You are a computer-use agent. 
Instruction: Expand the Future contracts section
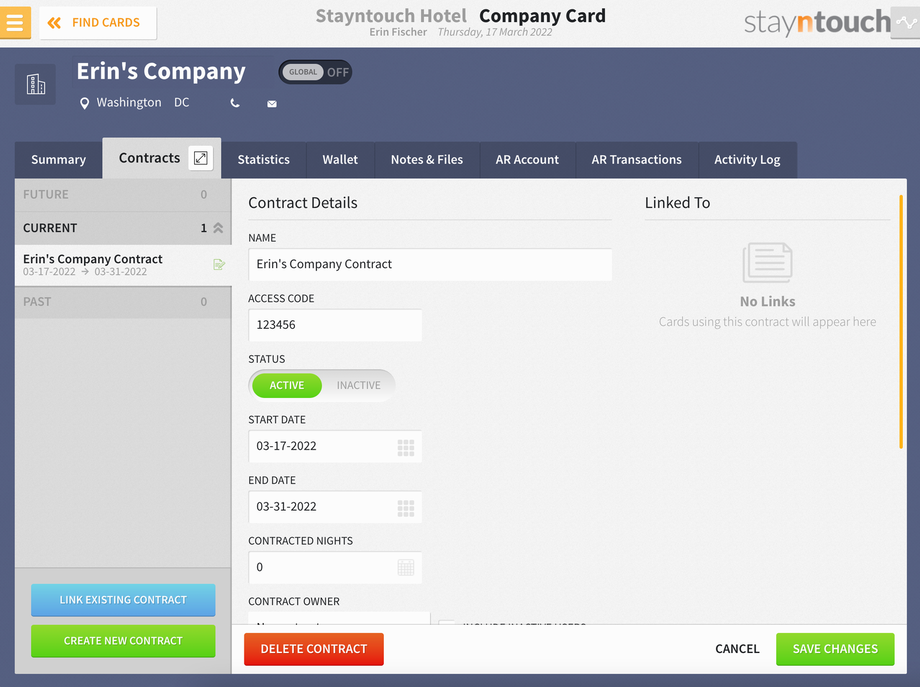pyautogui.click(x=123, y=195)
